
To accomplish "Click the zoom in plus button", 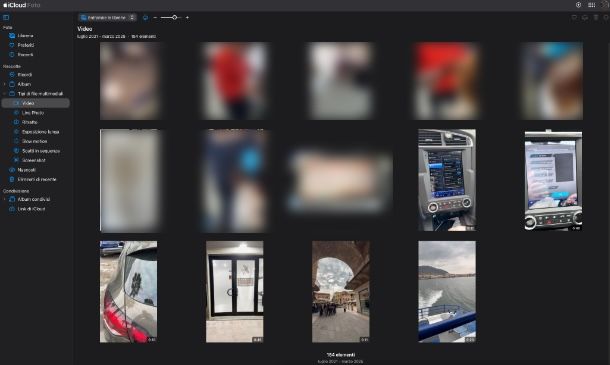I will (x=187, y=18).
